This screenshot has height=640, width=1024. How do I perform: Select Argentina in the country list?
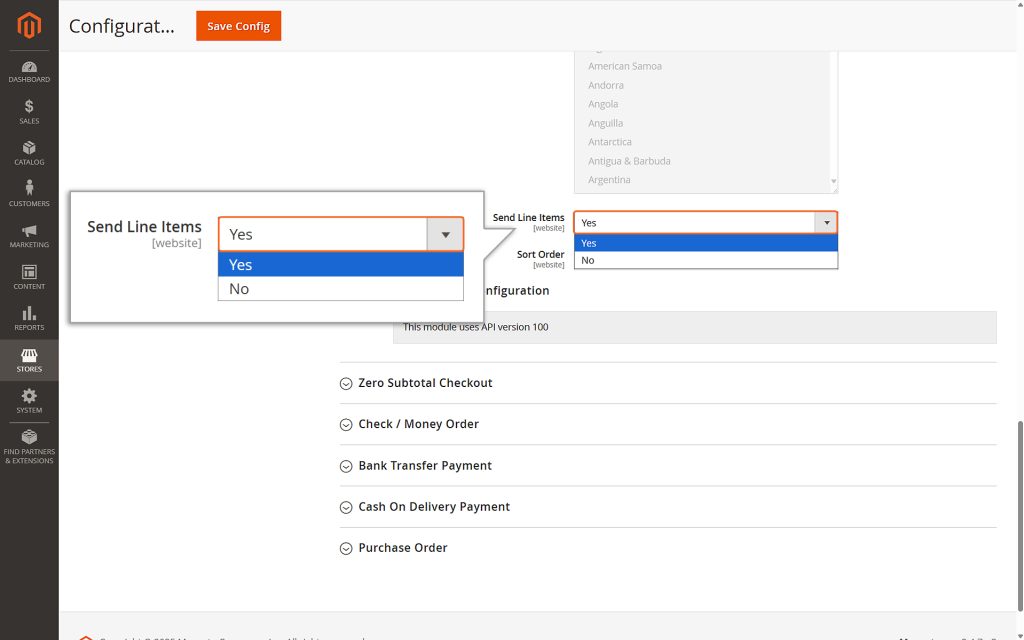tap(609, 179)
